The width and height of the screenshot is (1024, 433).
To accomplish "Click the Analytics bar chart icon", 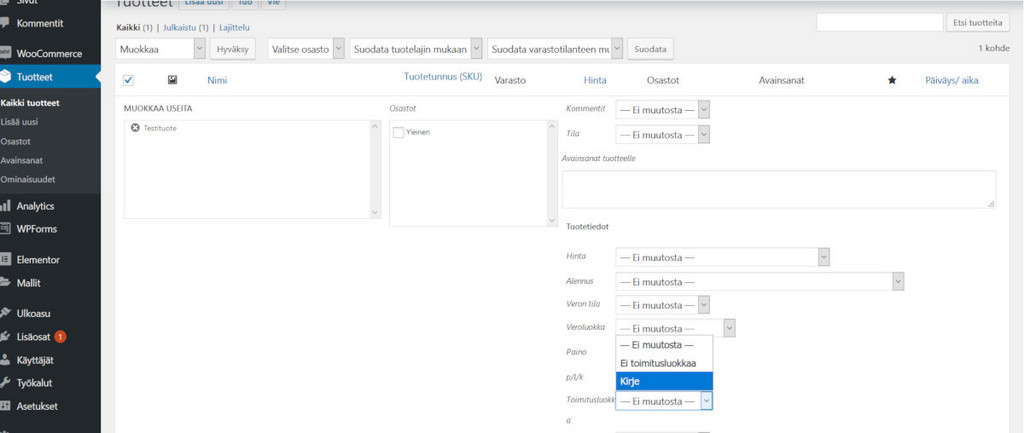I will click(x=7, y=206).
